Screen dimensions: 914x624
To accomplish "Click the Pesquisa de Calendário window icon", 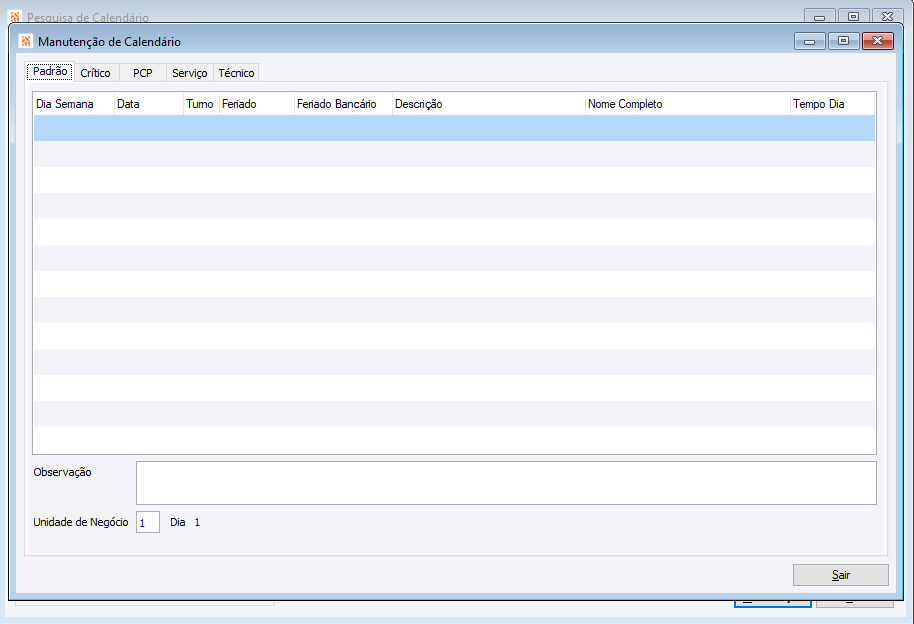I will click(15, 16).
